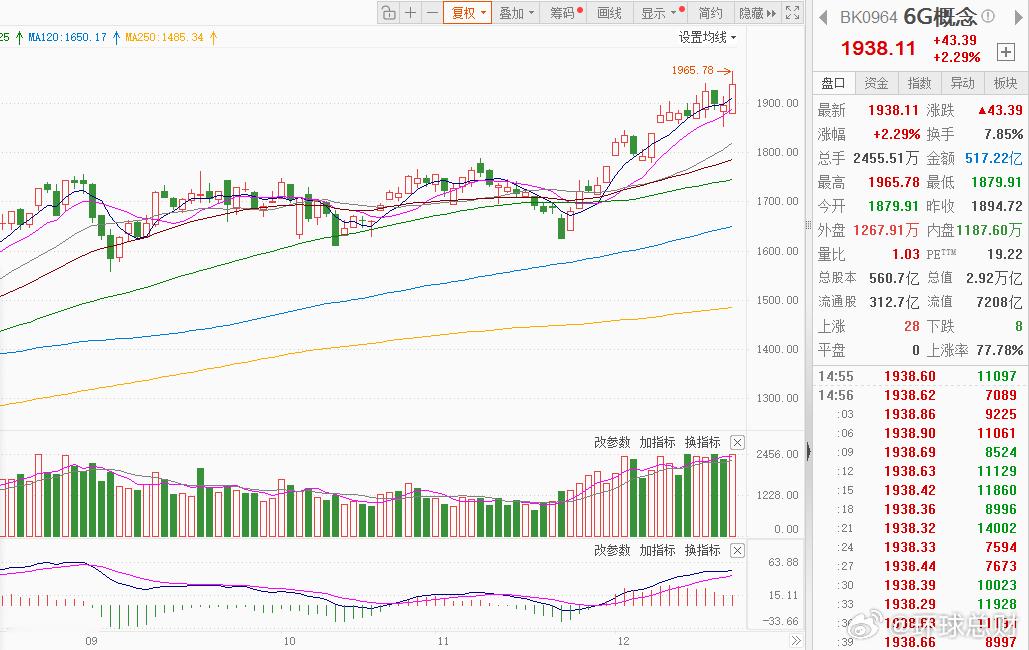Click the 总股本 value 560.7亿

pos(894,278)
